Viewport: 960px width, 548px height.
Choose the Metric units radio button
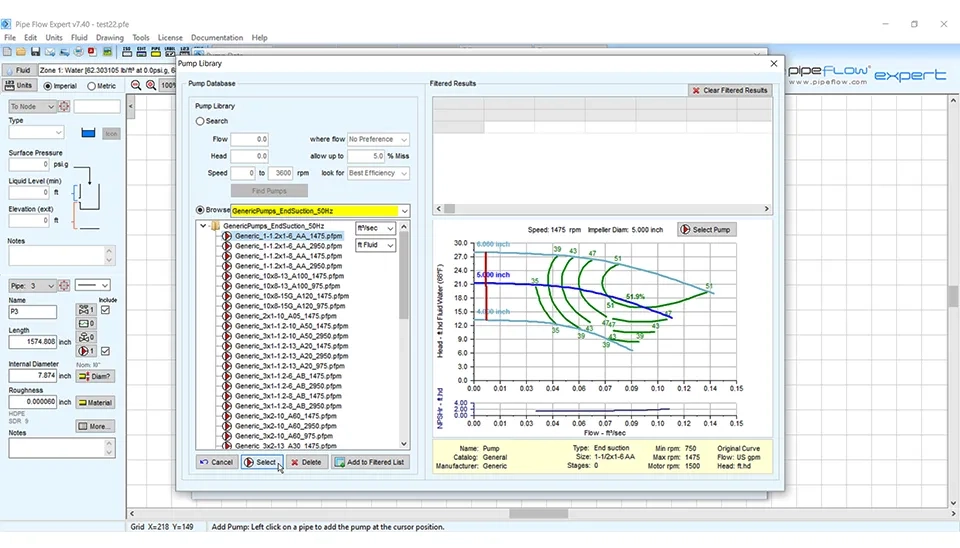point(92,86)
